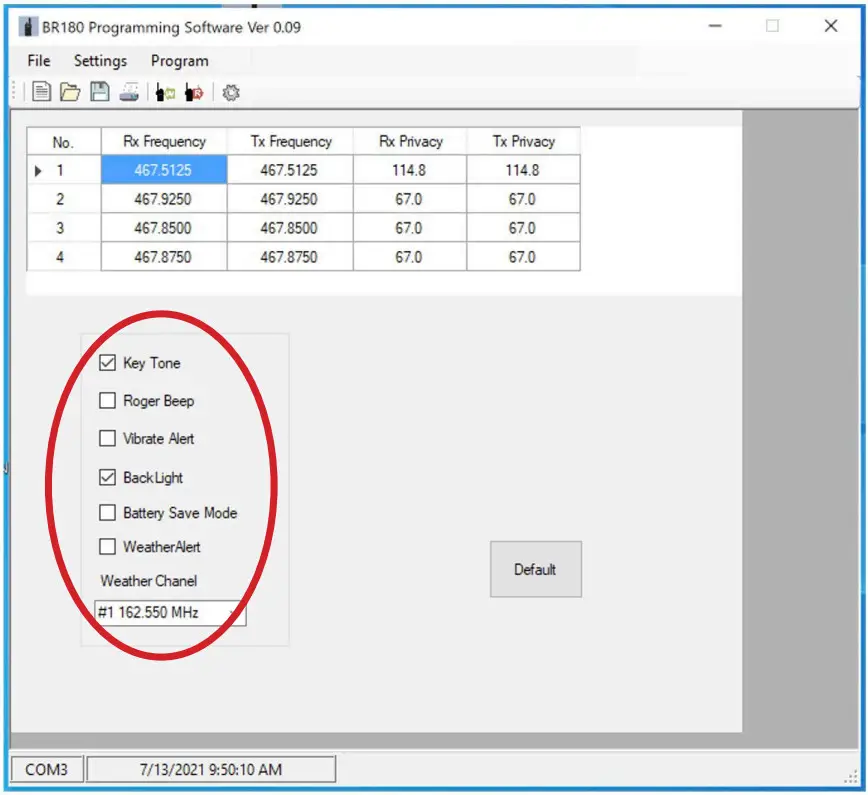This screenshot has height=795, width=868.
Task: Click the COM3 status bar entry
Action: point(46,770)
